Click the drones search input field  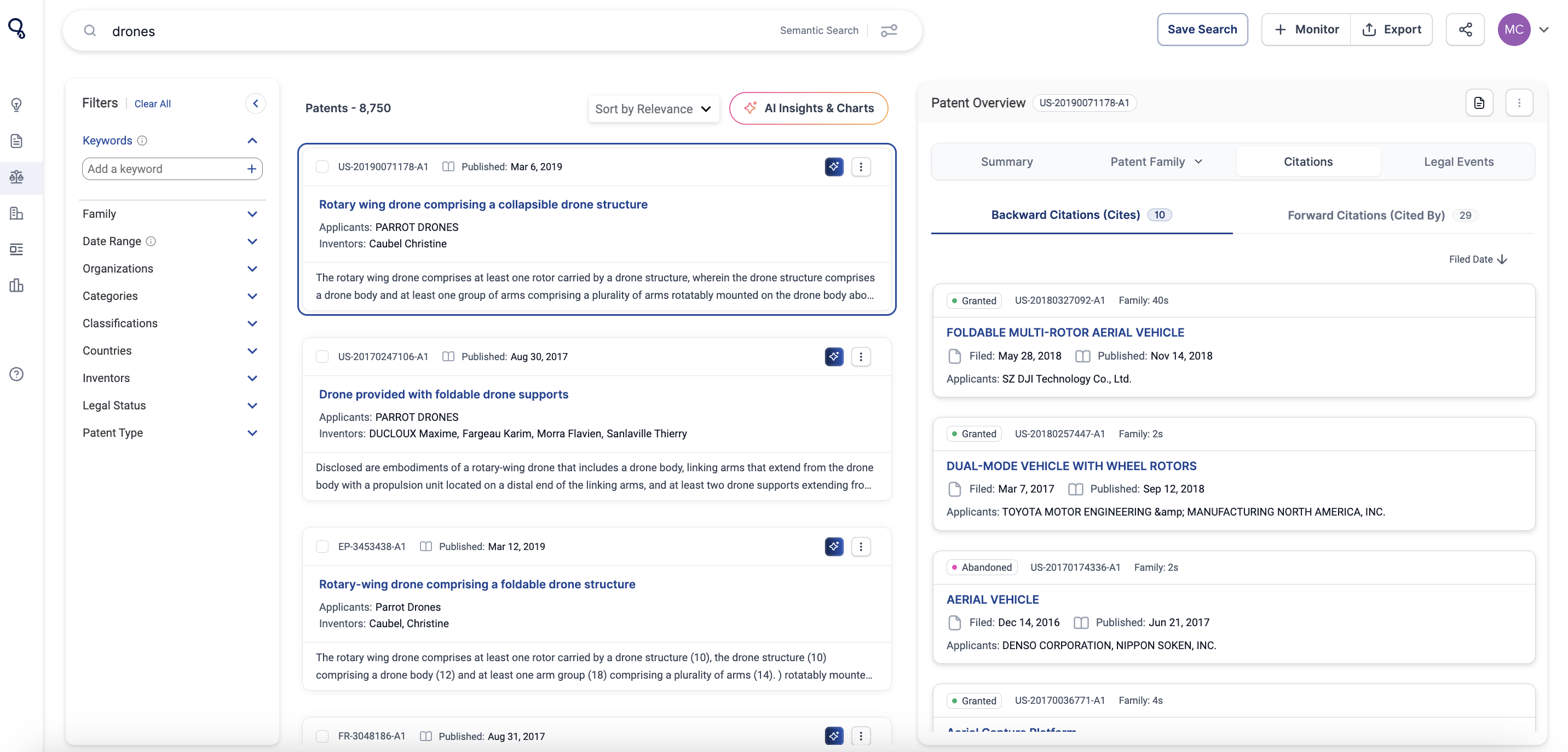[x=438, y=31]
